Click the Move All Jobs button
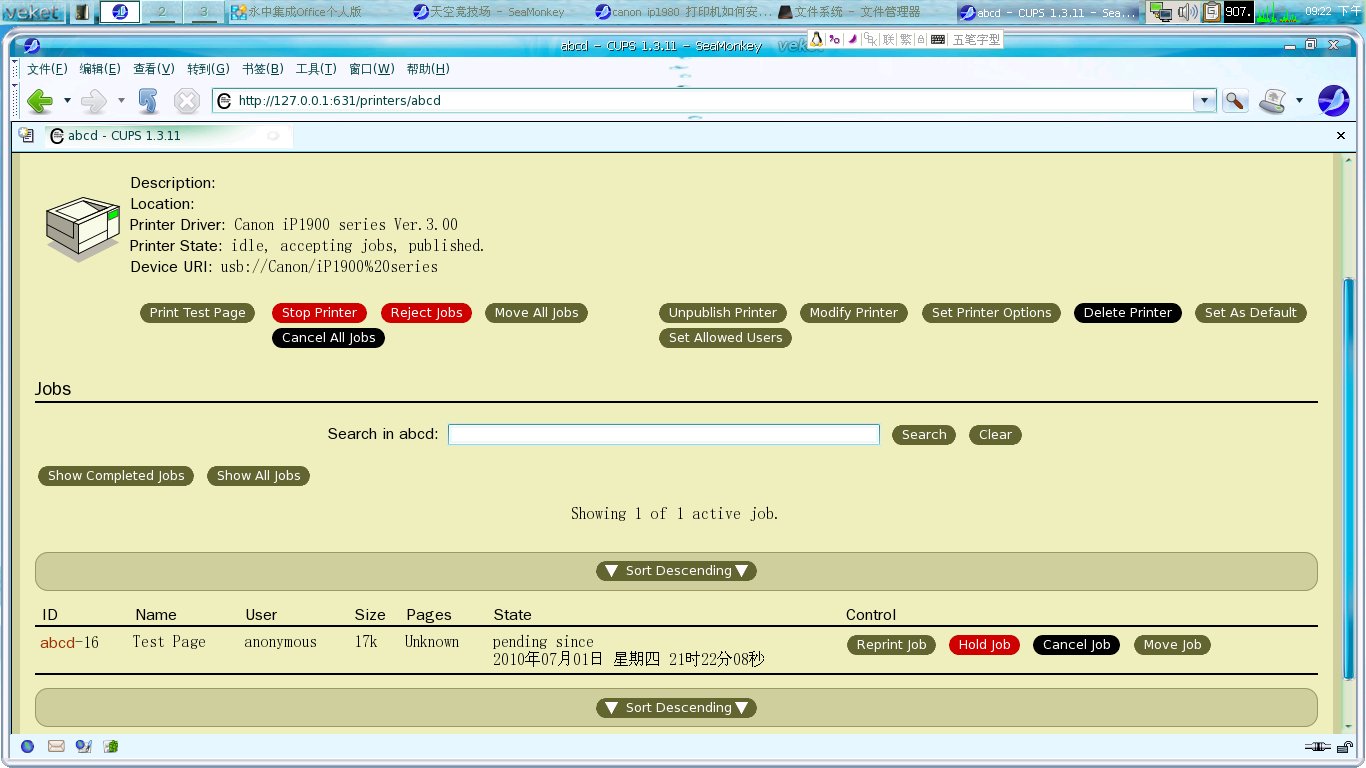Viewport: 1366px width, 768px height. point(536,313)
